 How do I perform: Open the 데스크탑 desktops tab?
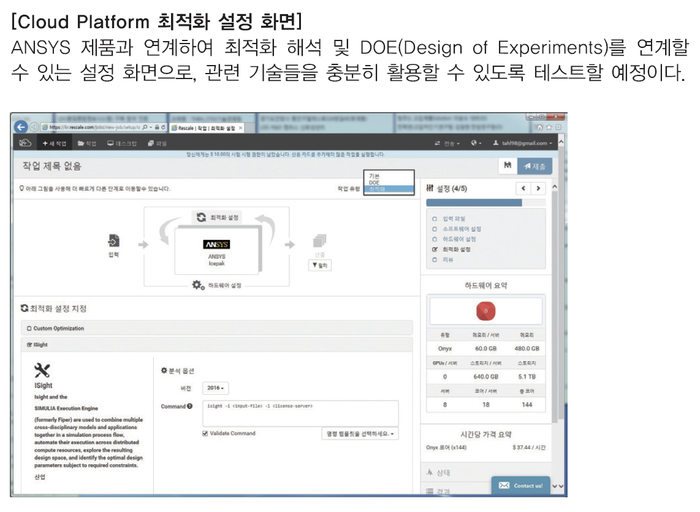(122, 143)
